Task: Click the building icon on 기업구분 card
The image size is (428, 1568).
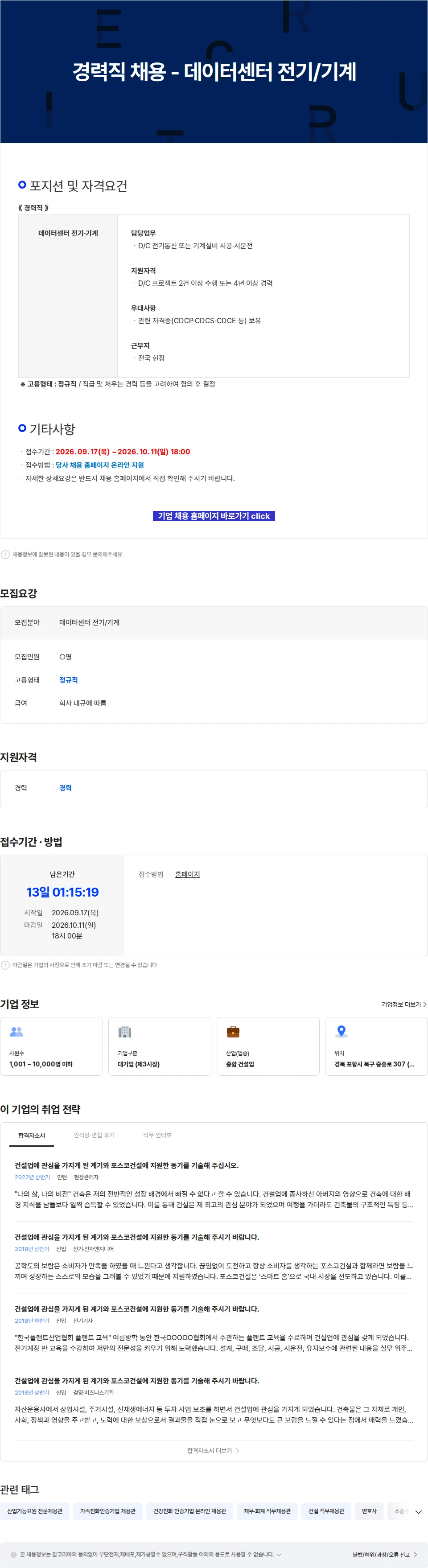Action: click(125, 1031)
